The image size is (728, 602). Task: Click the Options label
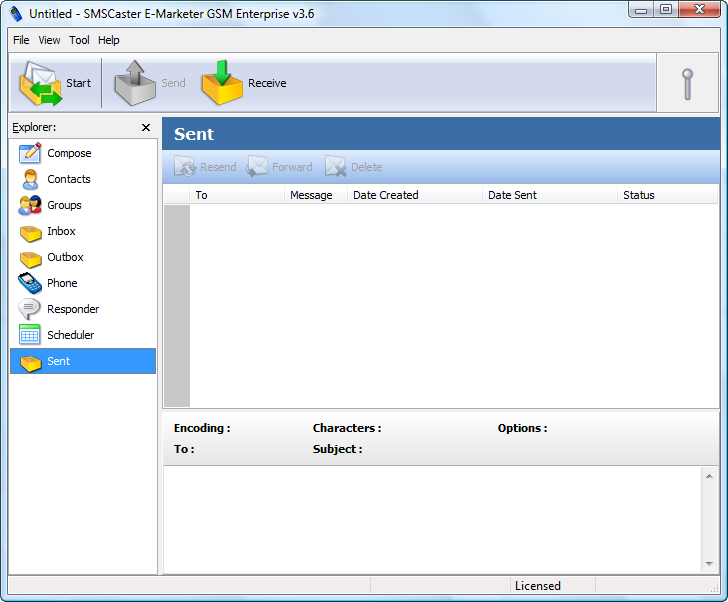[x=522, y=428]
